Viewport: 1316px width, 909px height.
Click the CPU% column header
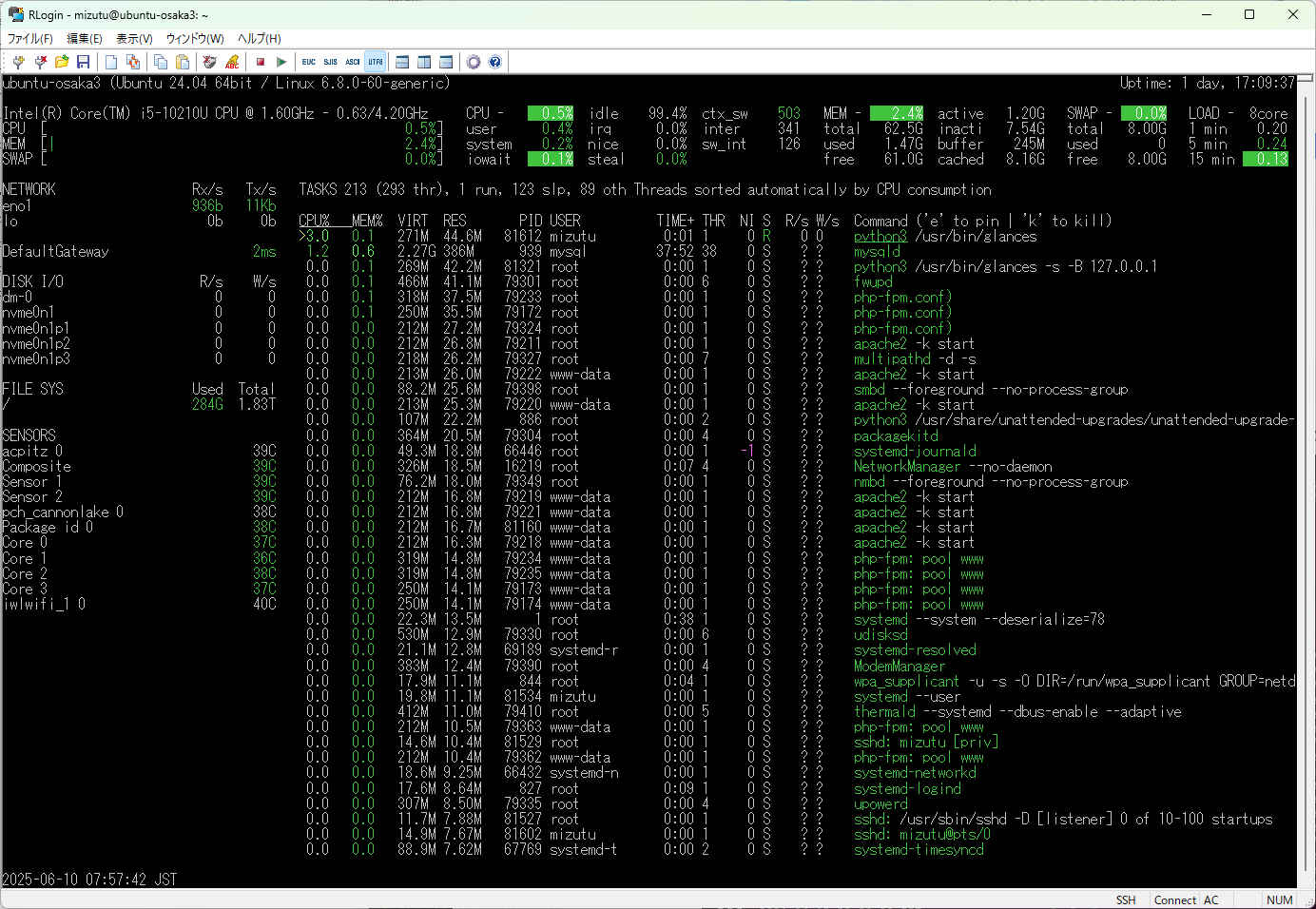coord(314,221)
